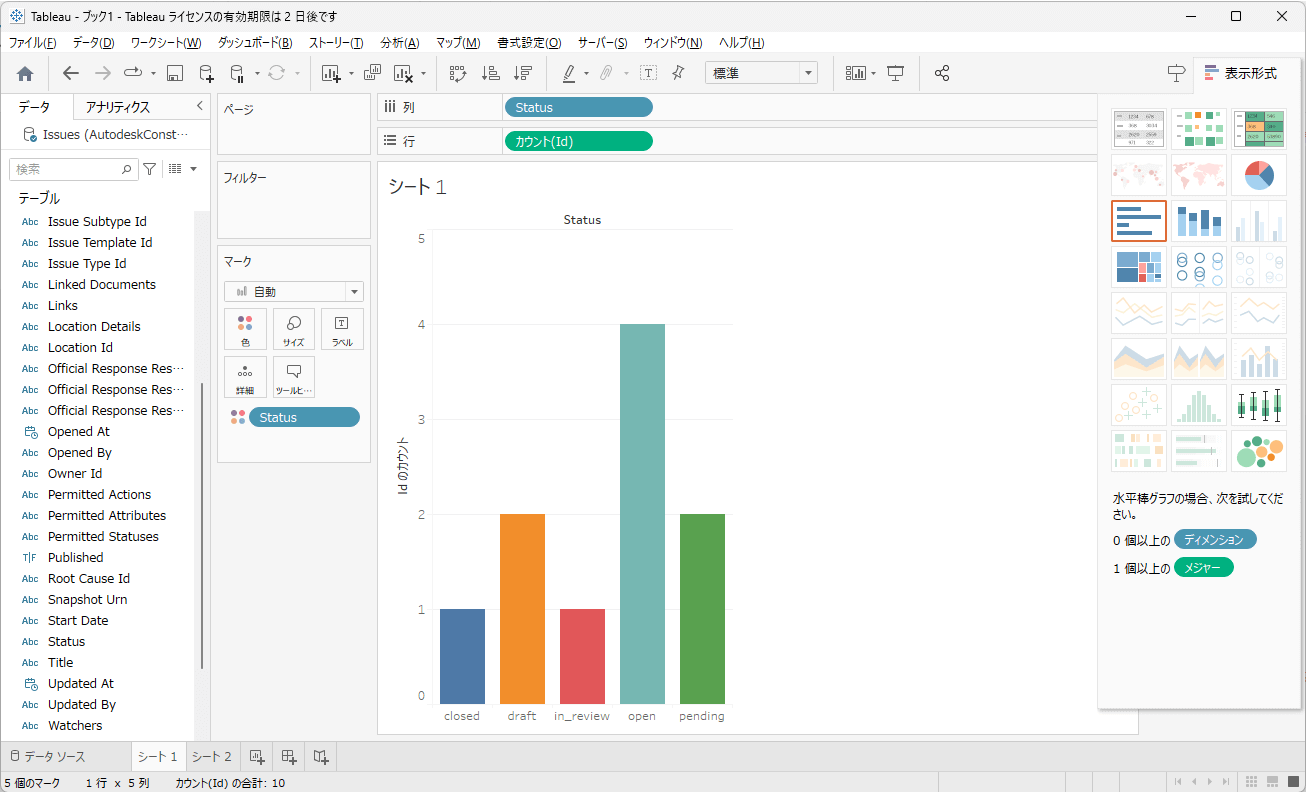Open the dropdown arrow next to clear sheet
Image resolution: width=1306 pixels, height=792 pixels.
423,74
